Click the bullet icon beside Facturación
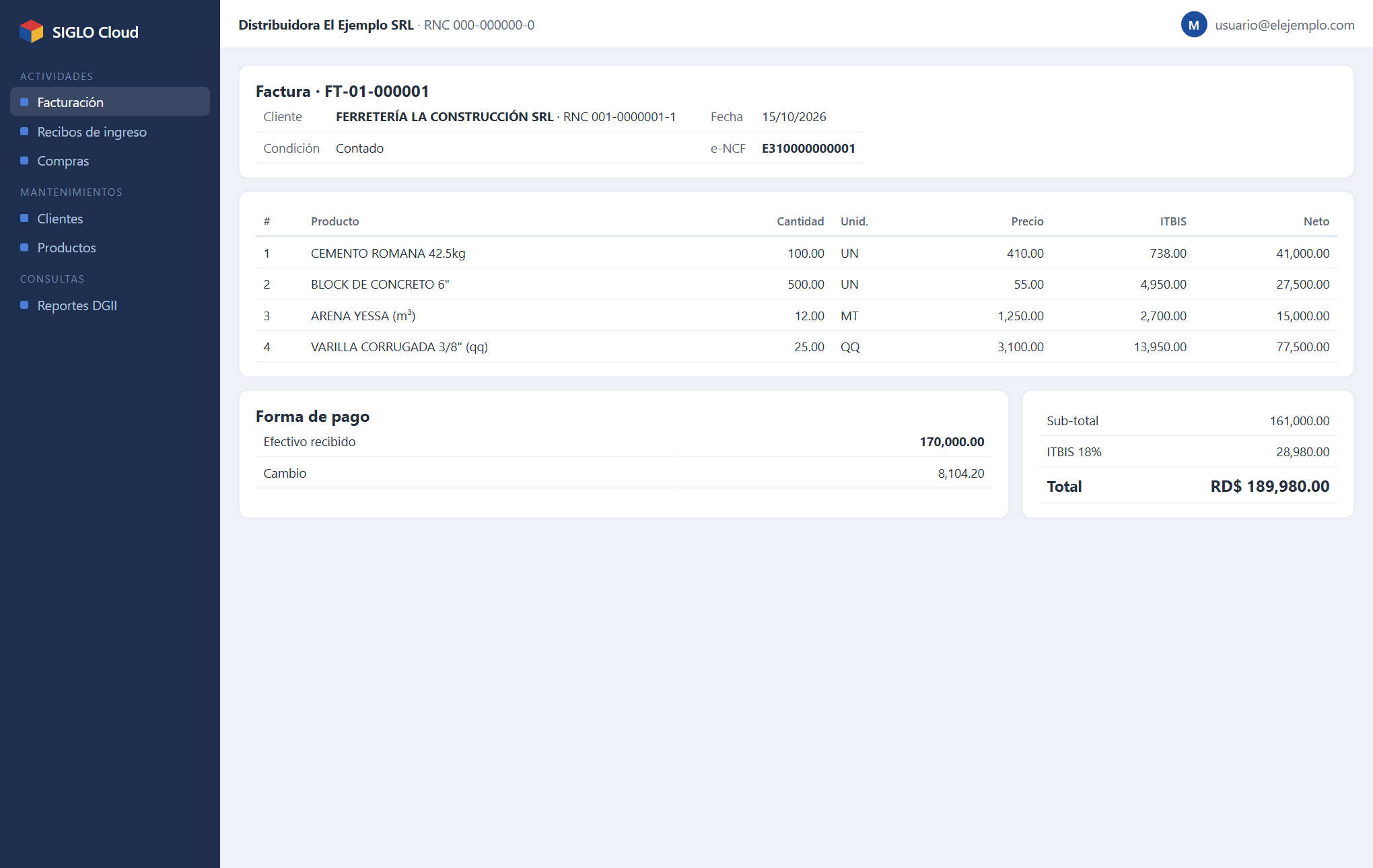The width and height of the screenshot is (1373, 868). (24, 102)
